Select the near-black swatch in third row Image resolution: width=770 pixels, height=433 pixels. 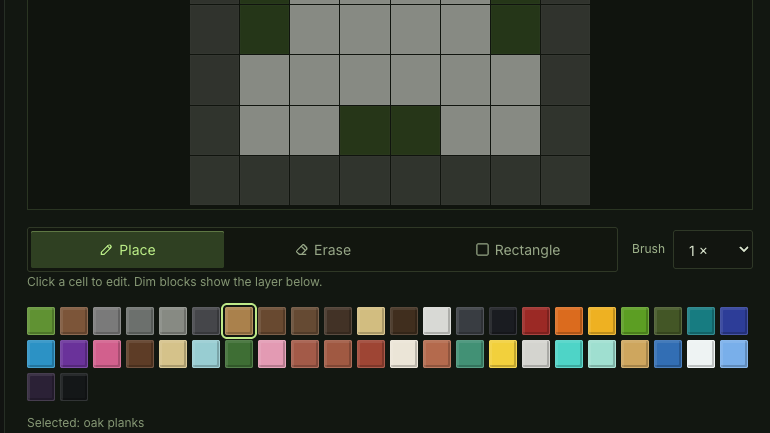(x=74, y=387)
